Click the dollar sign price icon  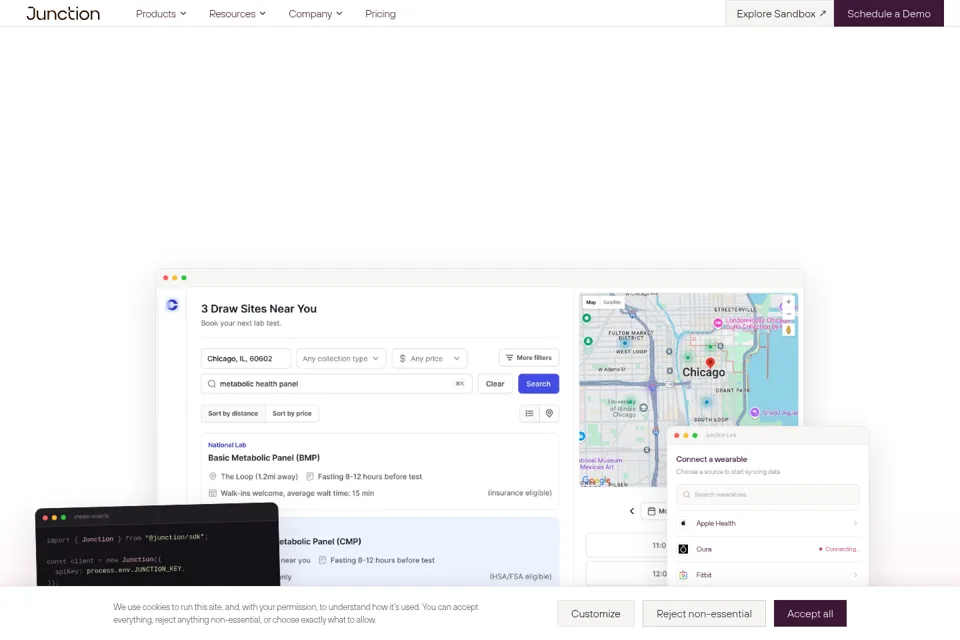click(x=402, y=358)
